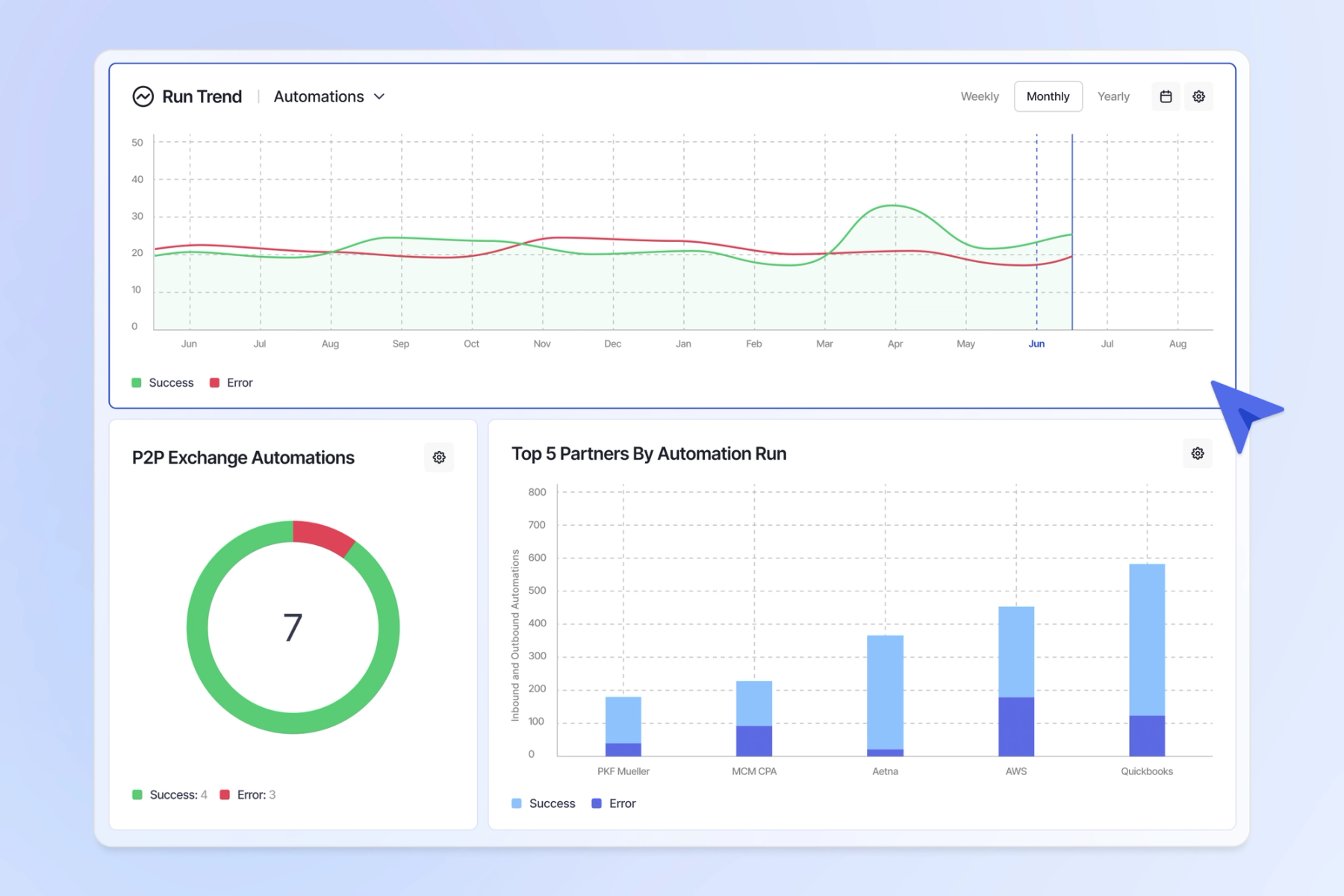Image resolution: width=1344 pixels, height=896 pixels.
Task: Toggle Success series in Top 5 Partners legend
Action: click(x=544, y=803)
